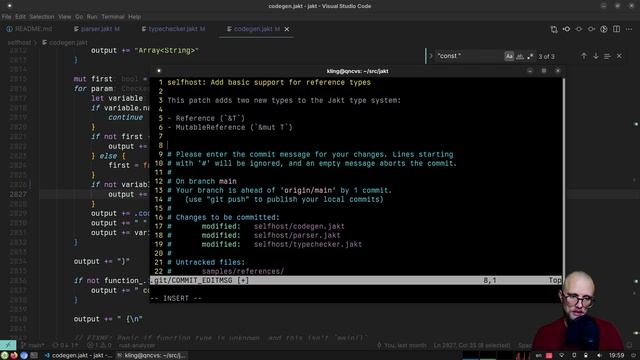Open the Terminal menu
This screenshot has width=640, height=360.
(x=113, y=17)
